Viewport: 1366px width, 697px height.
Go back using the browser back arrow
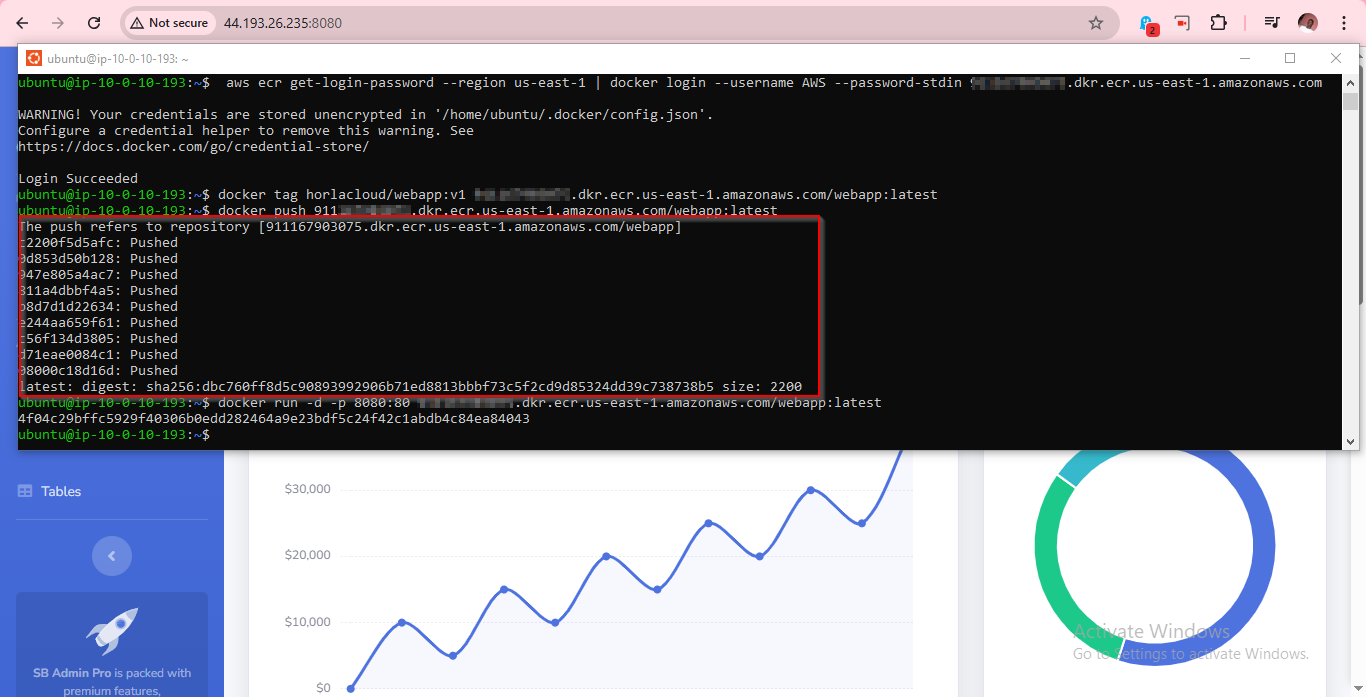click(x=23, y=22)
